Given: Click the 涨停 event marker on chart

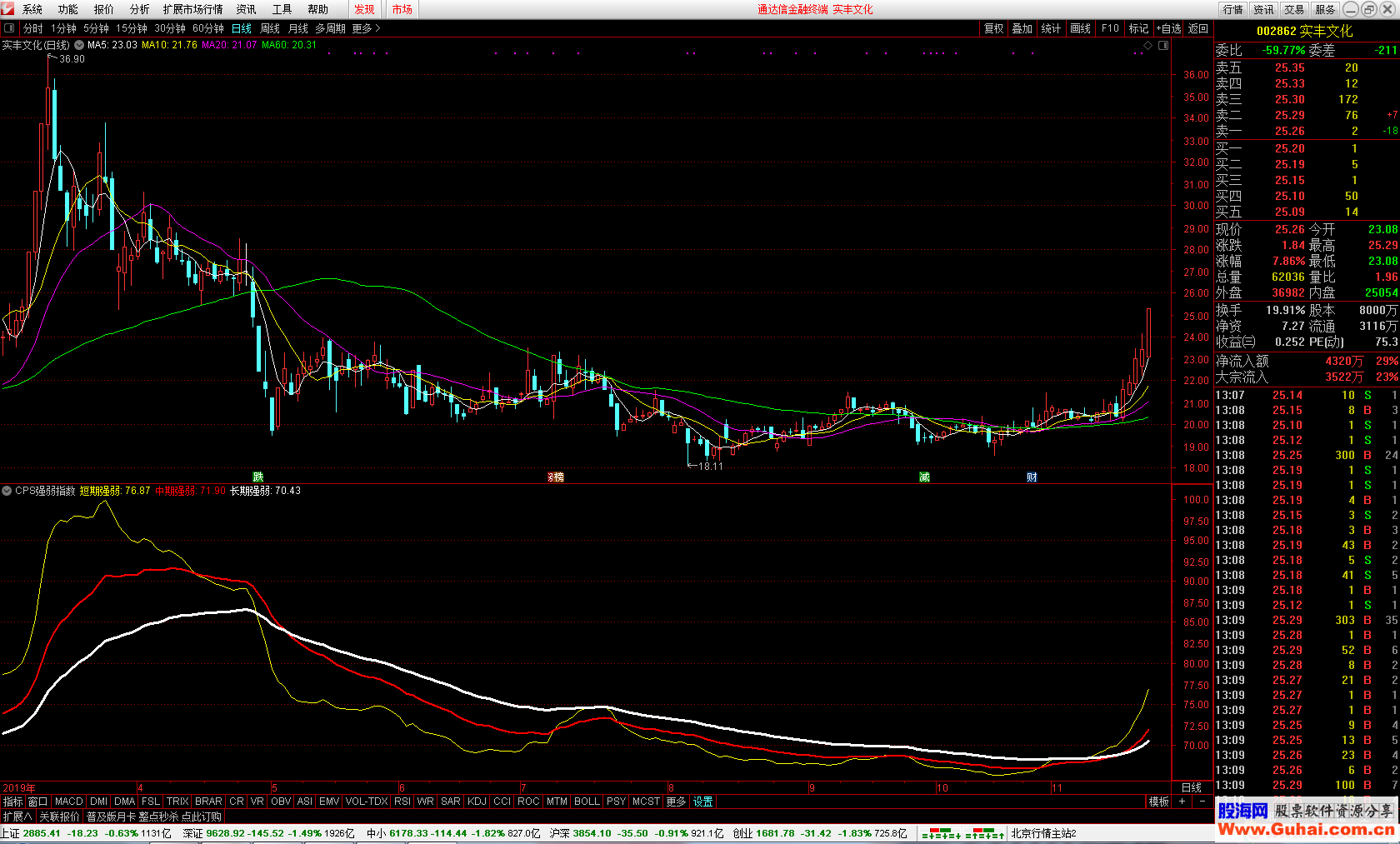Looking at the screenshot, I should [556, 477].
